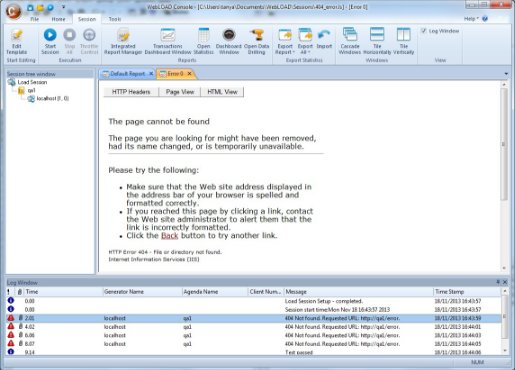Click the Time column header
515x370 pixels.
click(63, 292)
